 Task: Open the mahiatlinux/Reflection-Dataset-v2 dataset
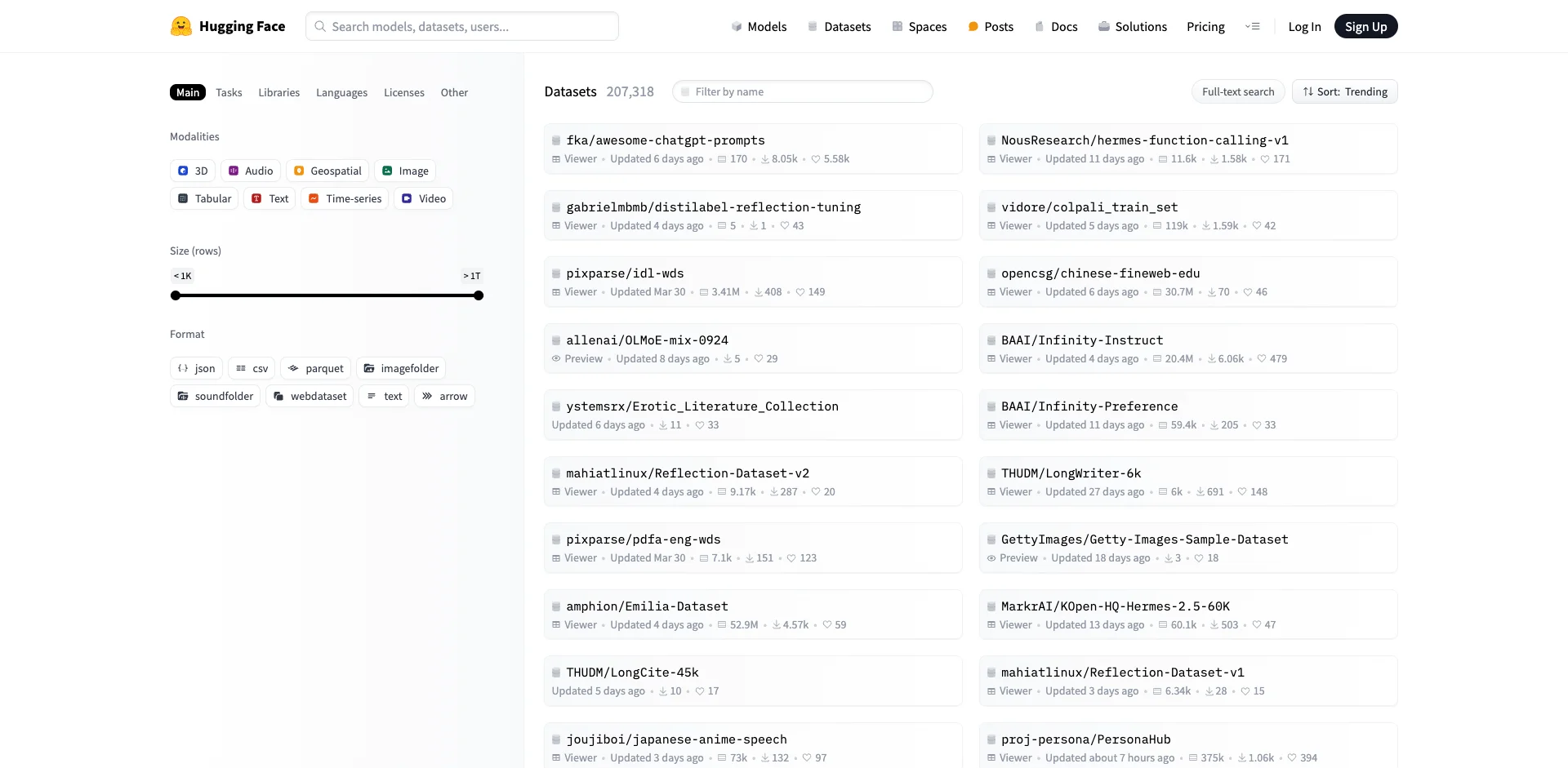[753, 482]
